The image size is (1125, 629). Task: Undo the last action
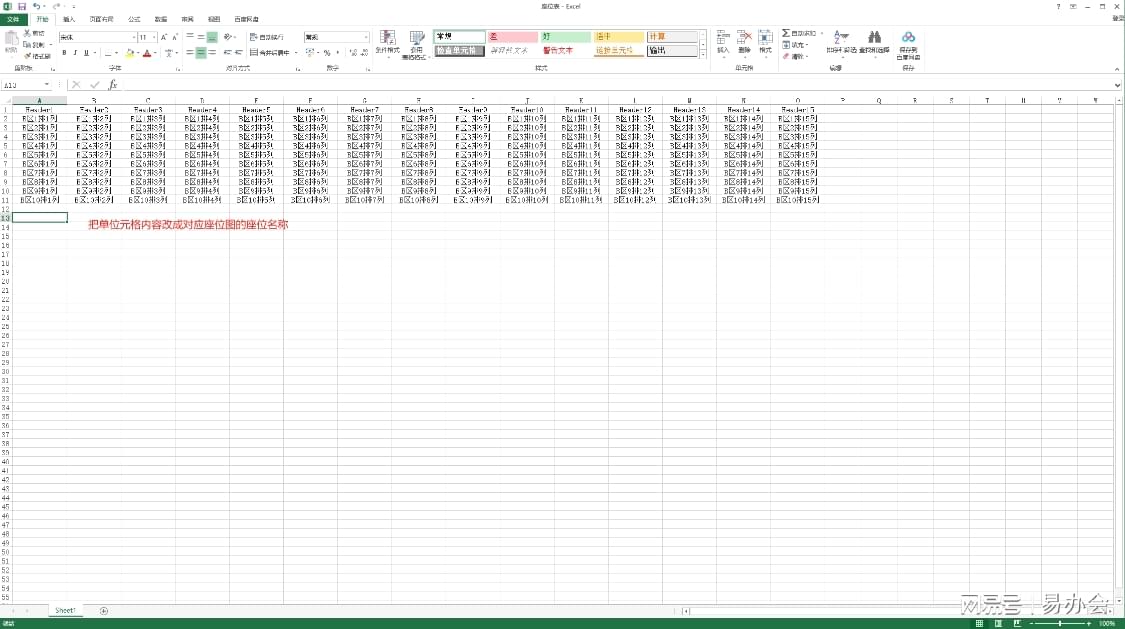[x=37, y=6]
